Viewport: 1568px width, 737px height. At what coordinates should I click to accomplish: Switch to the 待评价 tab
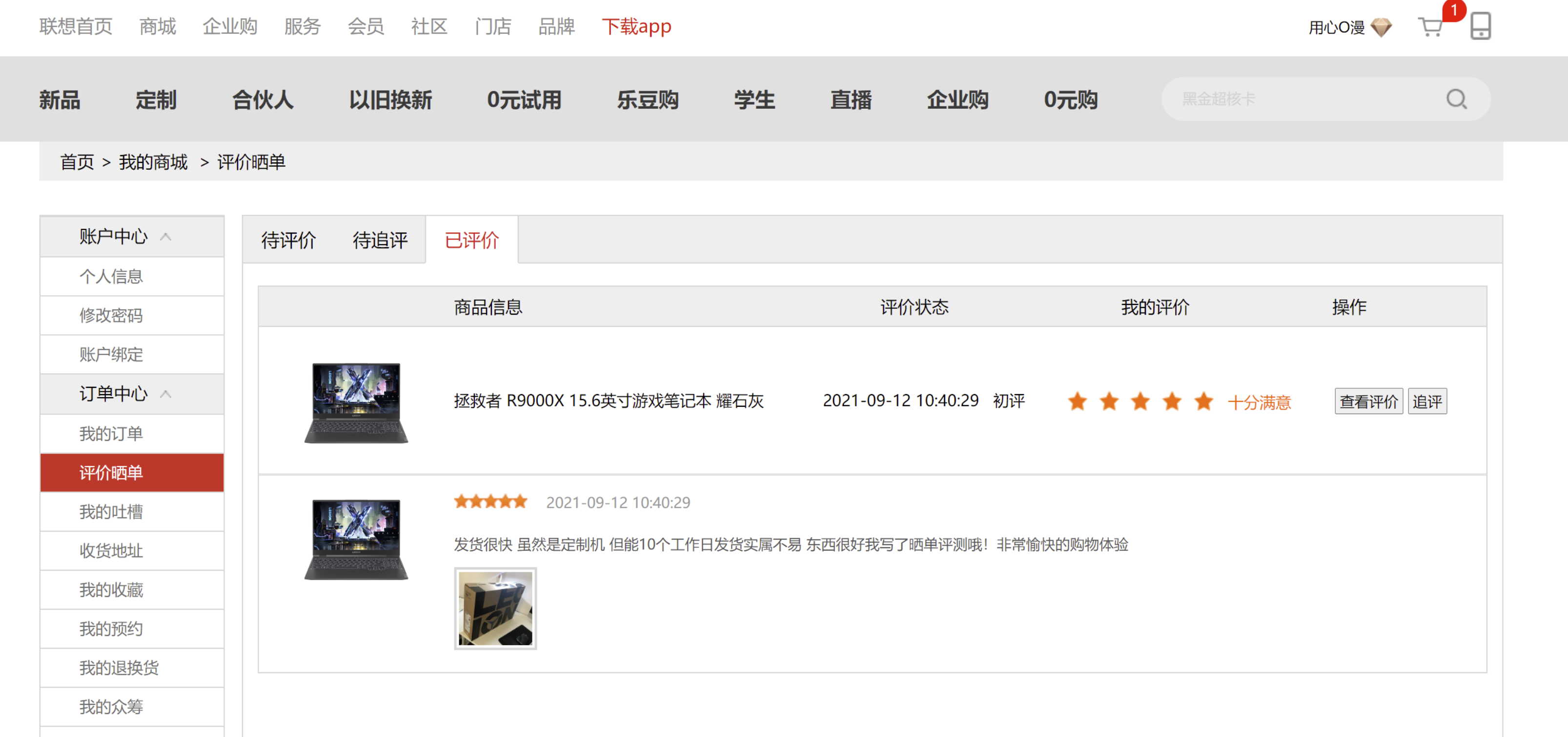pyautogui.click(x=288, y=240)
